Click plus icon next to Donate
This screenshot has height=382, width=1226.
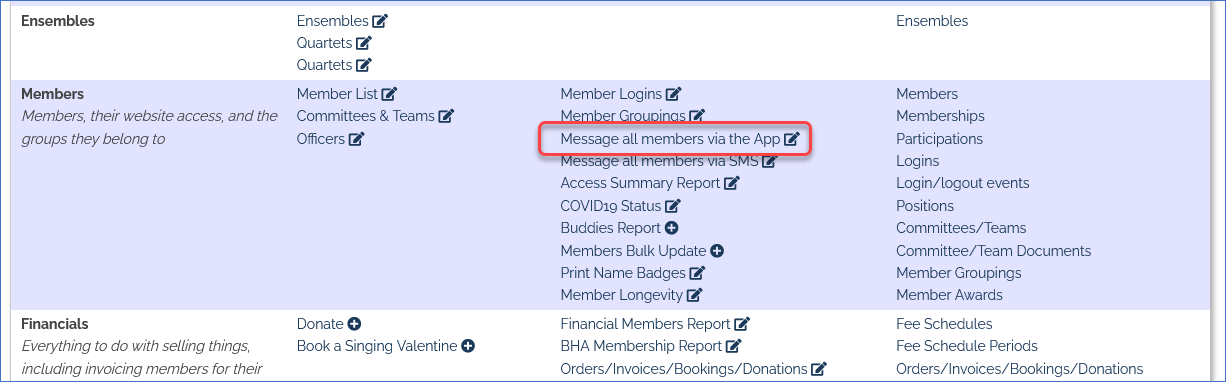354,324
